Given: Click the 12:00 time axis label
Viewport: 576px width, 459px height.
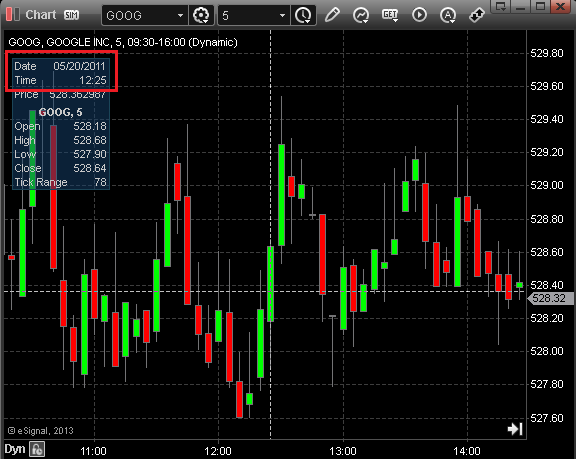Looking at the screenshot, I should coord(218,451).
